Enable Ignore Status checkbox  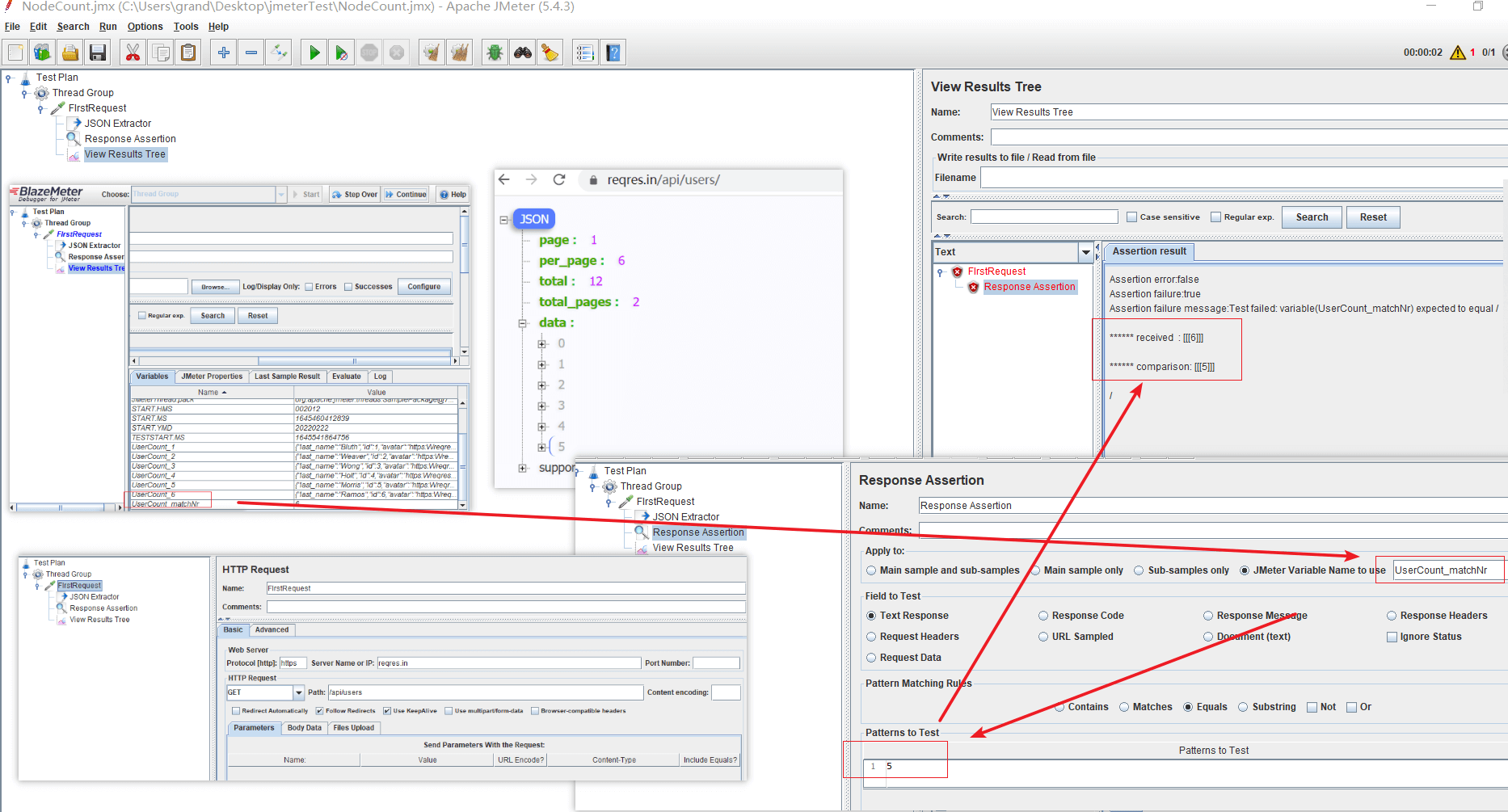[x=1392, y=637]
